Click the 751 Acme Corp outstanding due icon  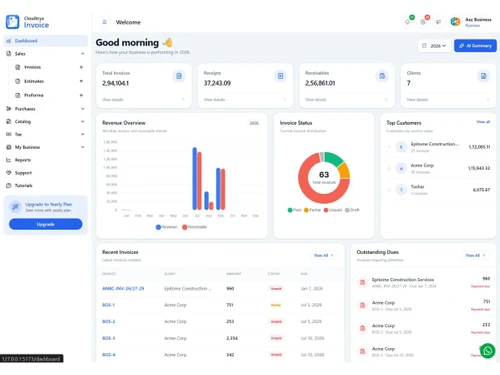coord(362,305)
